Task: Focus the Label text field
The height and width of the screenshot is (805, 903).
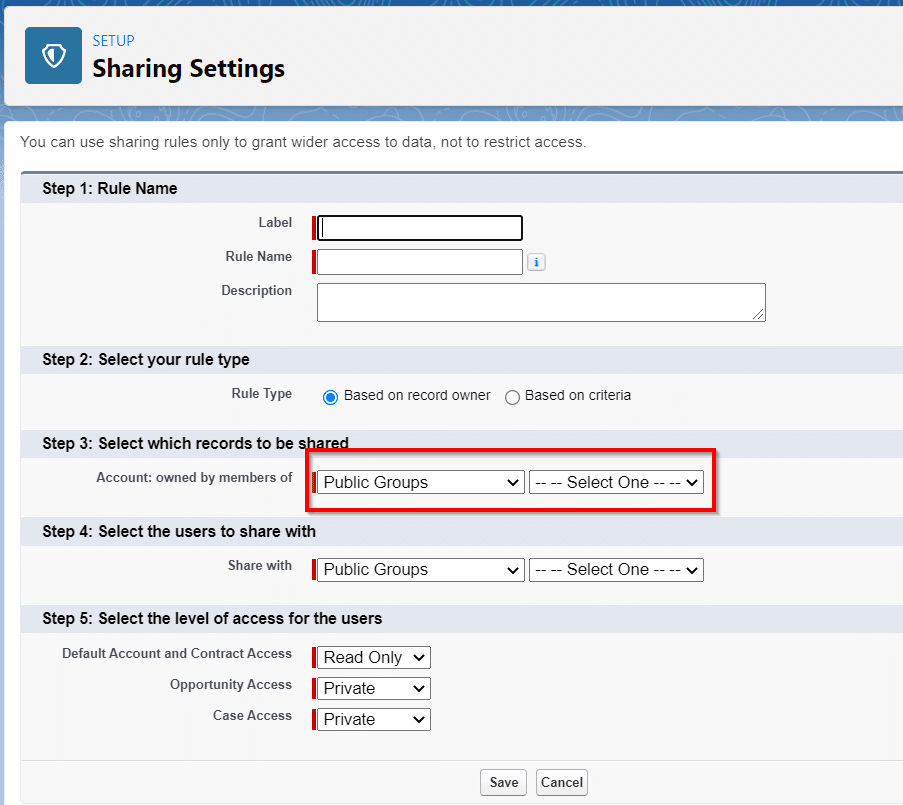Action: [420, 228]
